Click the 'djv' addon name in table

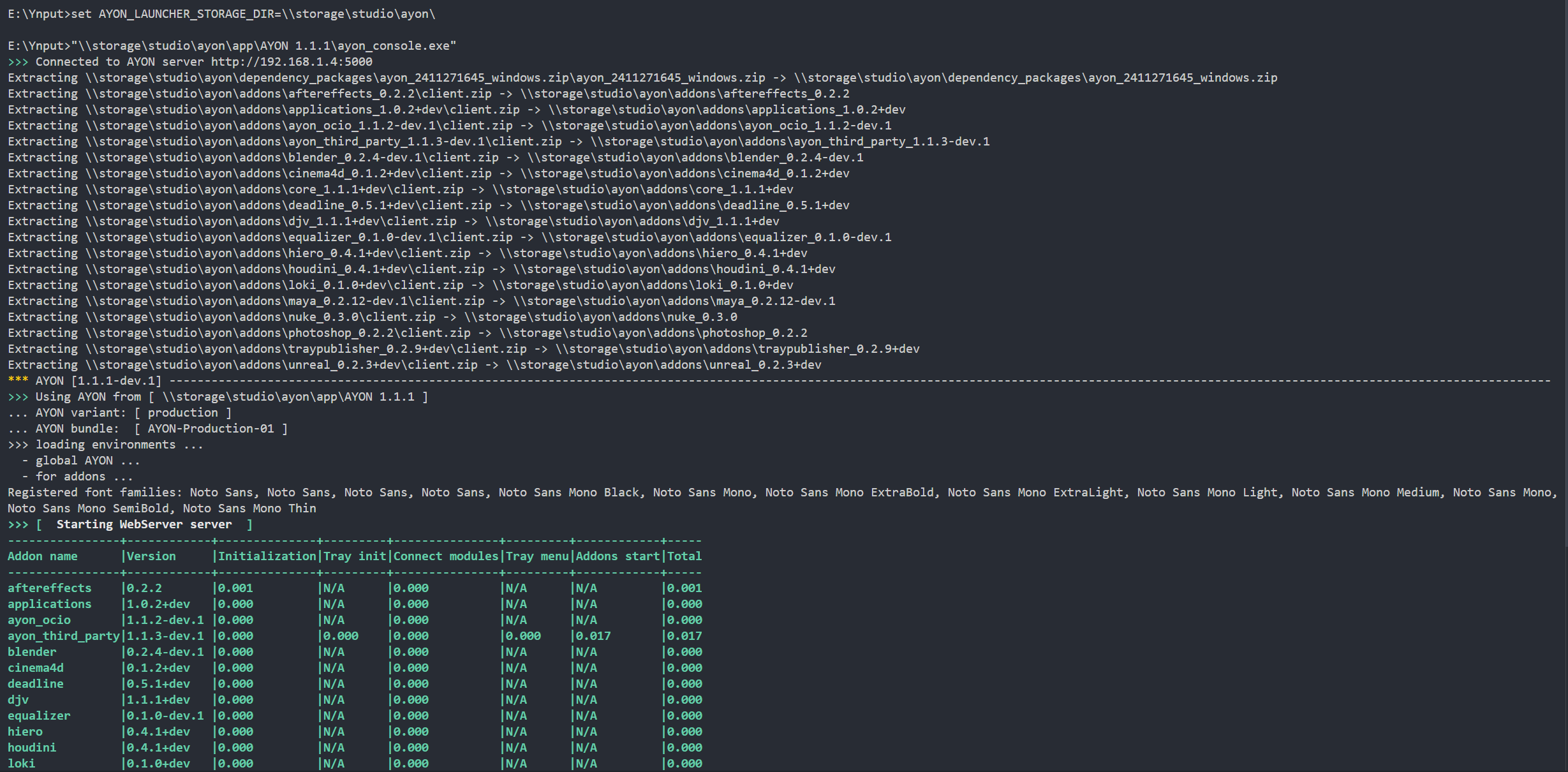tap(18, 700)
